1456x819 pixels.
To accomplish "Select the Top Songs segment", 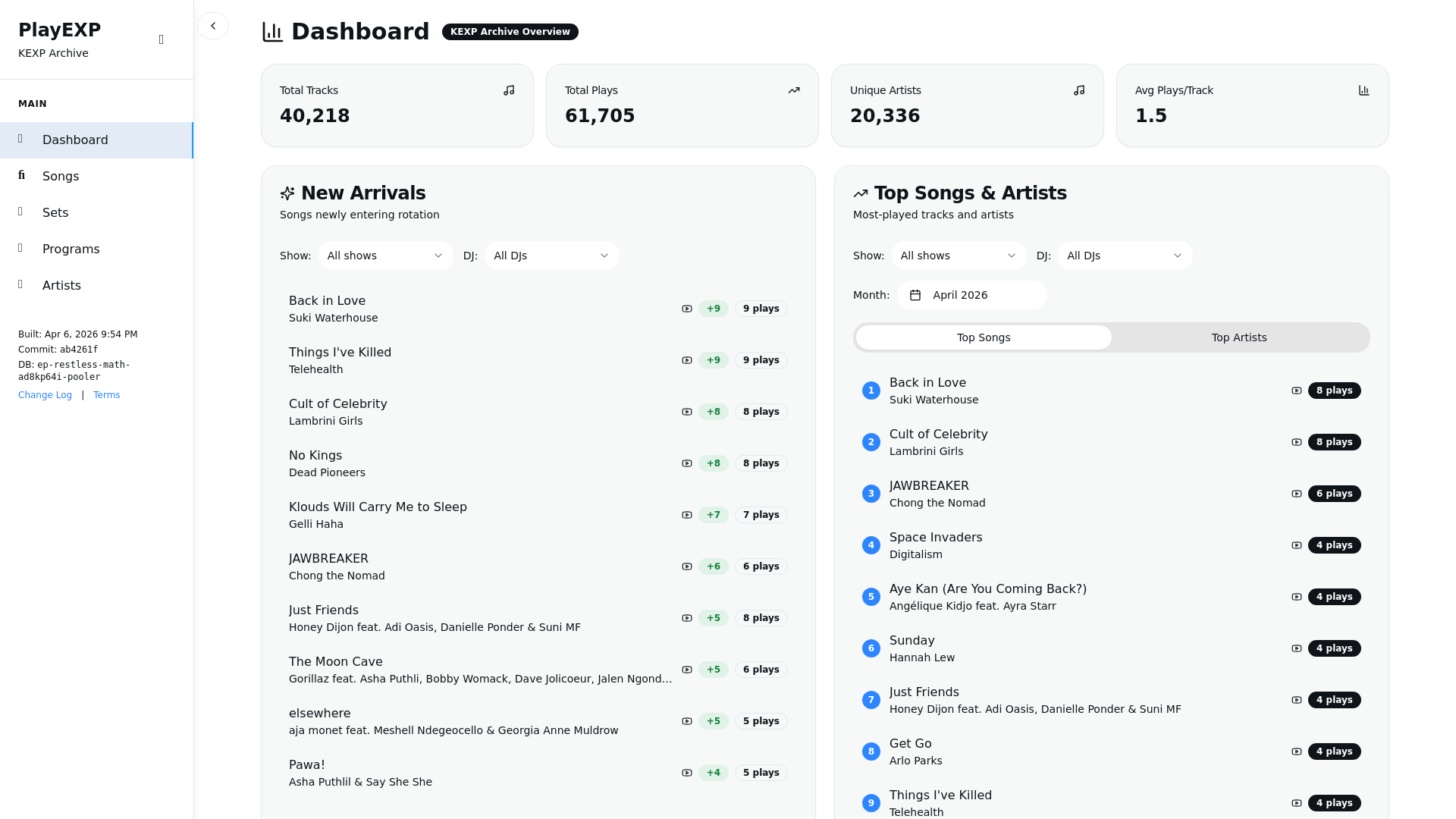I will [x=984, y=337].
